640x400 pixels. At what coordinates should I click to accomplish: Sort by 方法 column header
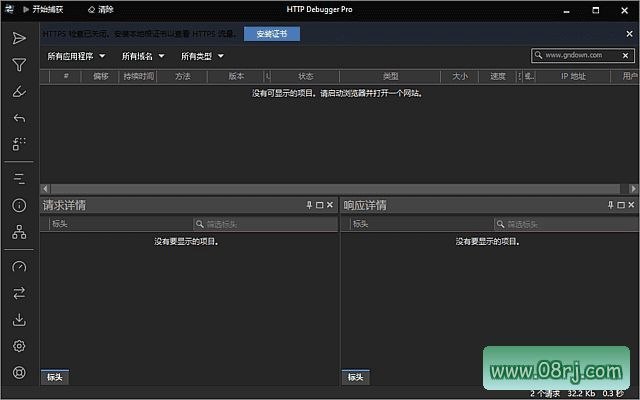point(182,76)
